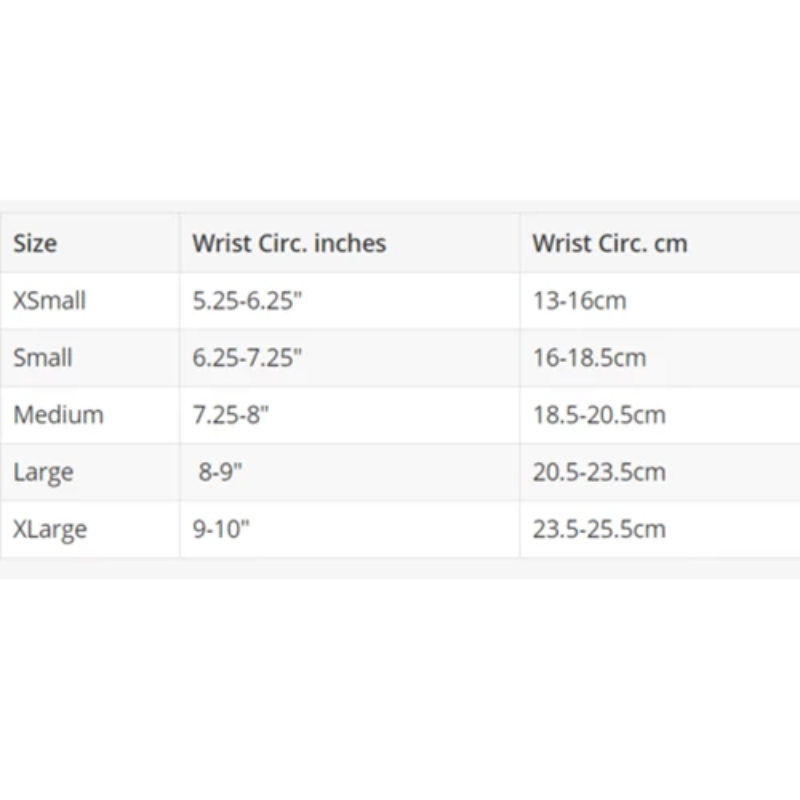Click the 9-10" inches value

tap(221, 529)
